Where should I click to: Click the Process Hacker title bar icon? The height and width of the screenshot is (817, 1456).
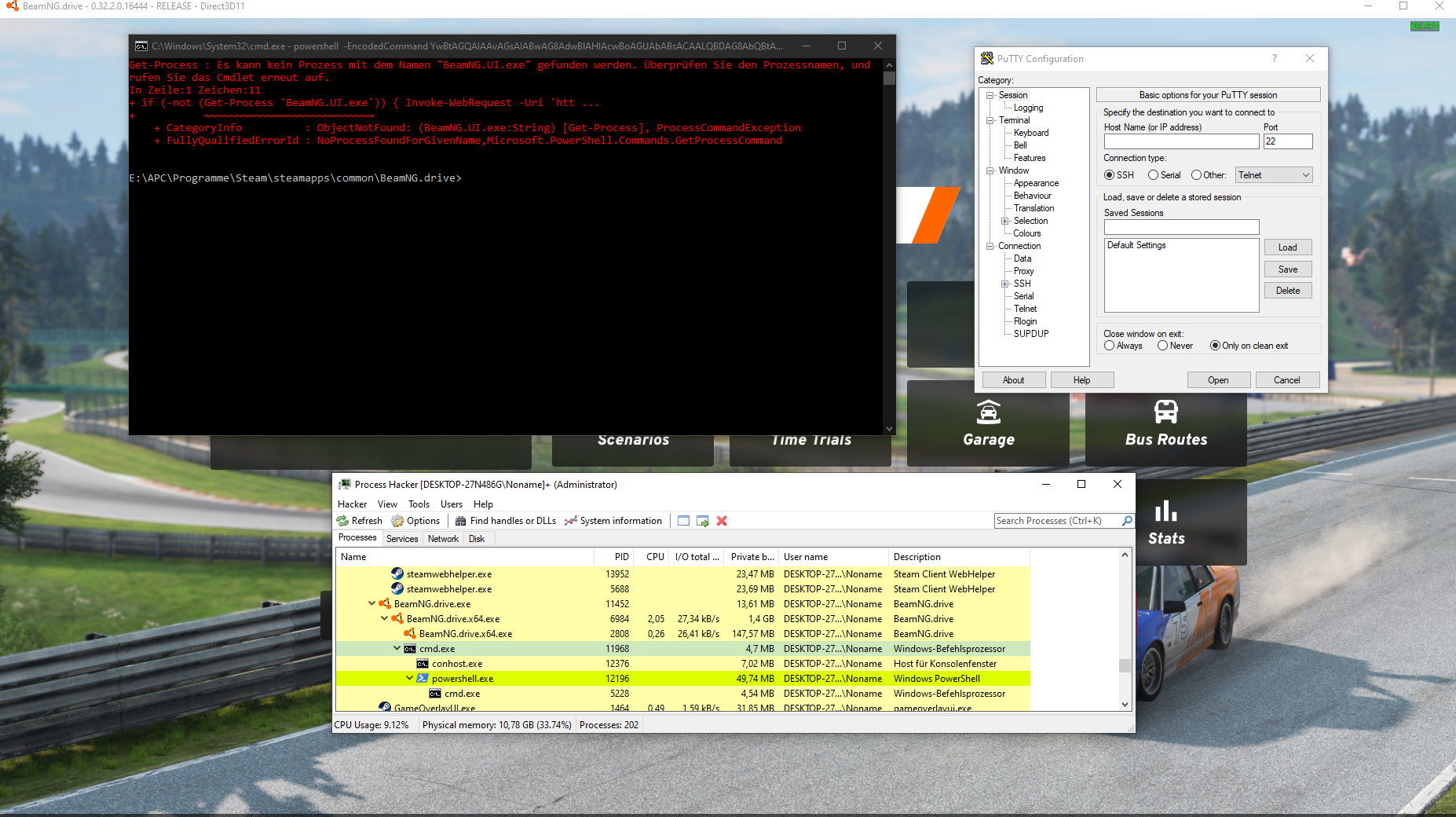tap(344, 484)
